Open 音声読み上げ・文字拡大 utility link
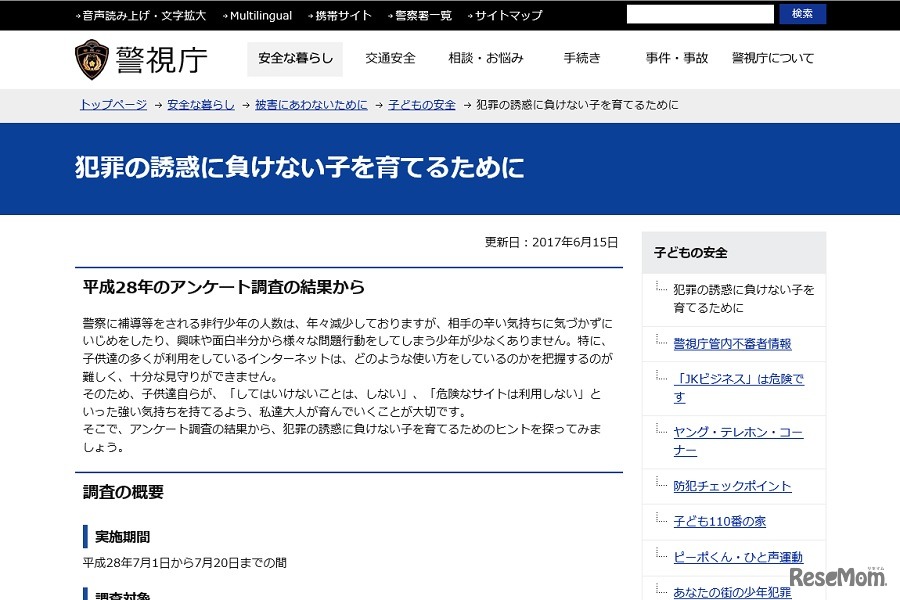Image resolution: width=900 pixels, height=600 pixels. (144, 15)
